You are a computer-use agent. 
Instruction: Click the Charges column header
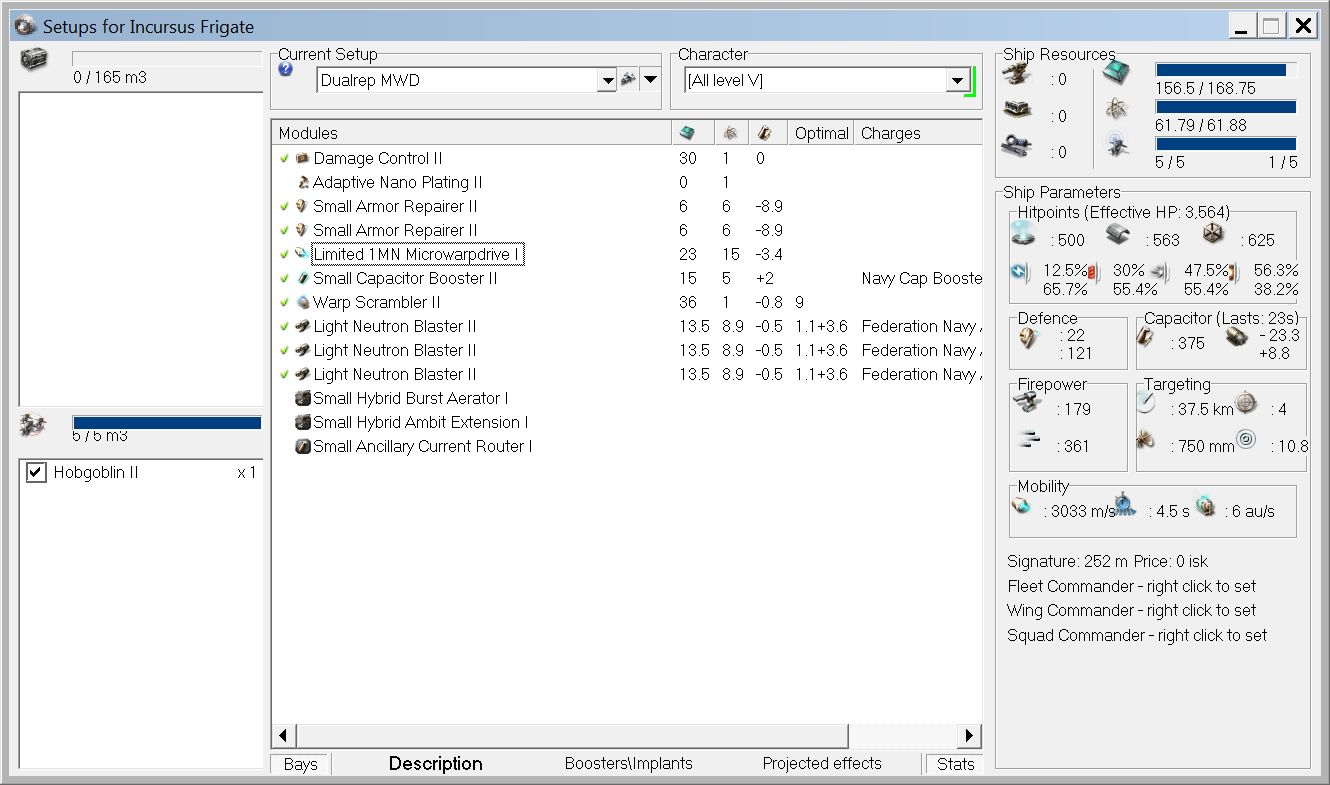[x=918, y=133]
